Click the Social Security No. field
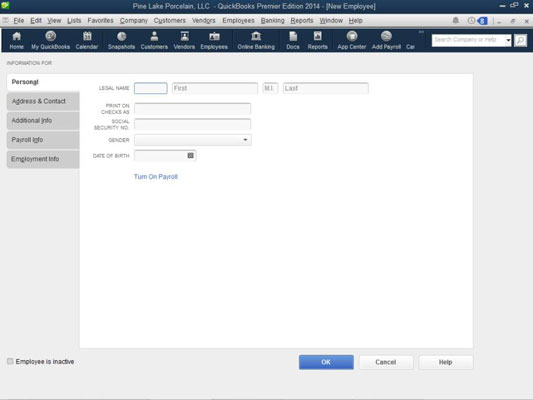Screen dimensions: 533x400 [x=192, y=124]
